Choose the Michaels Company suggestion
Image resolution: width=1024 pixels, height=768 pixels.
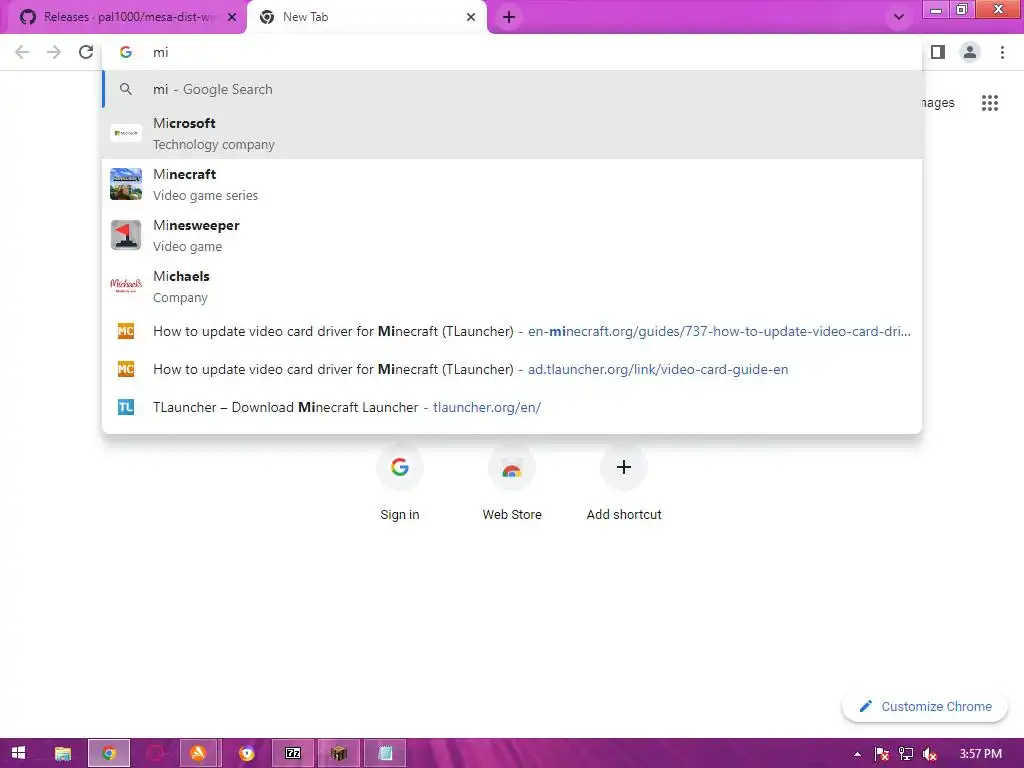coord(513,286)
